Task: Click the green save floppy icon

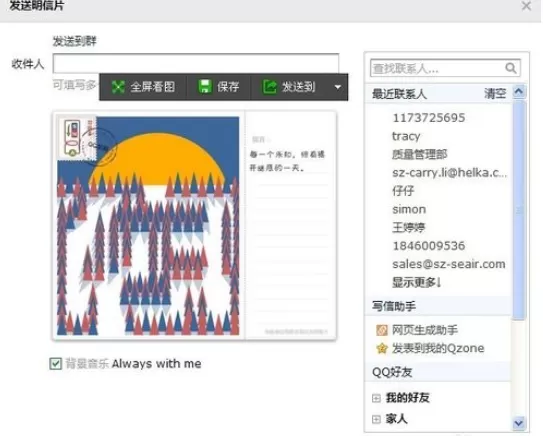Action: [205, 87]
